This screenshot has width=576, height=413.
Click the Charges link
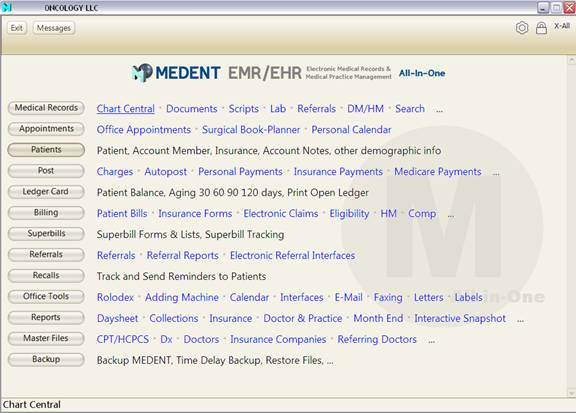tap(115, 172)
